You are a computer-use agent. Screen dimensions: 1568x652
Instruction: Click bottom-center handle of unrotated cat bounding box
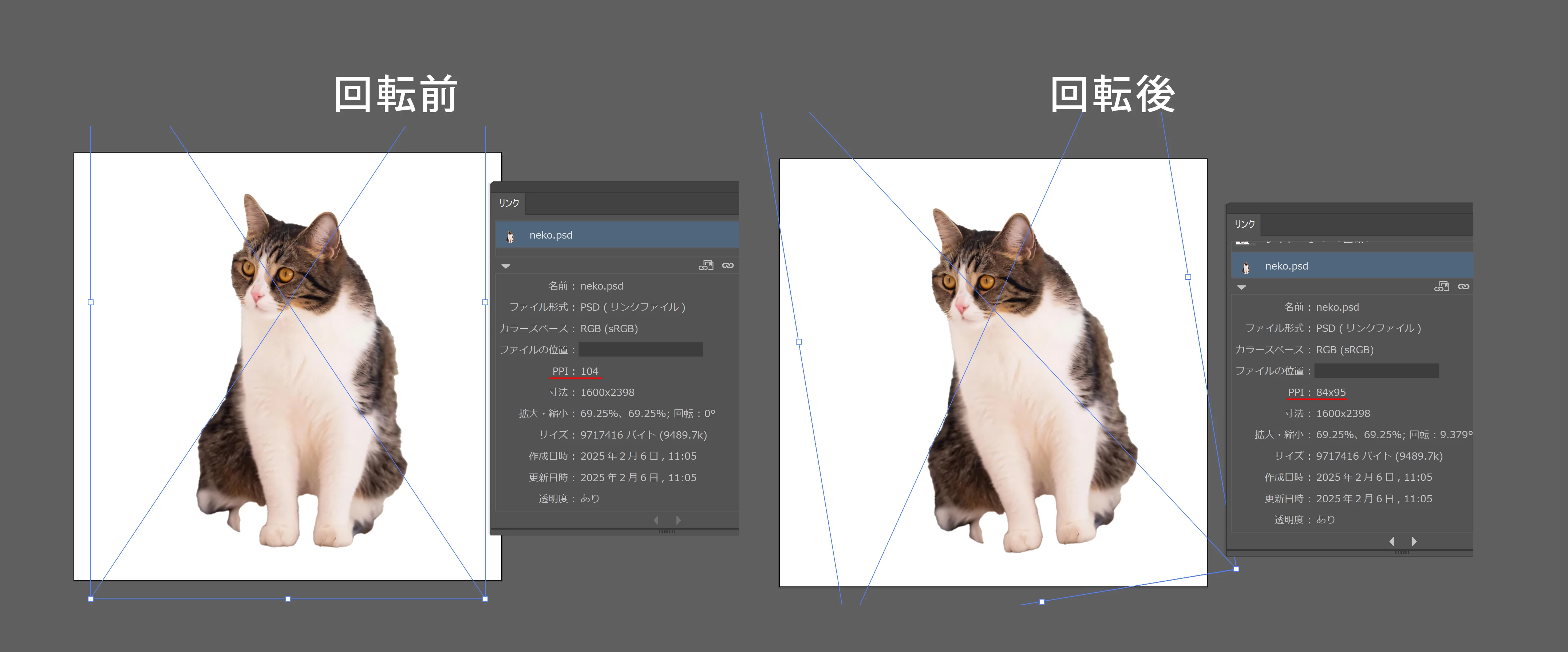point(288,599)
